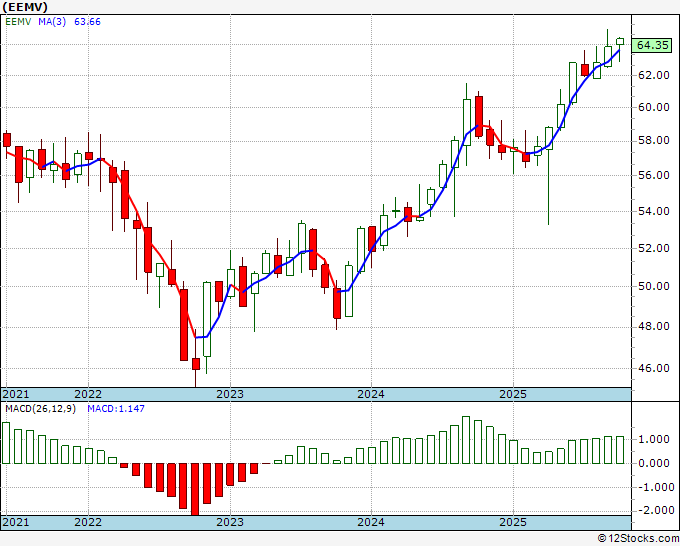This screenshot has height=546, width=680.
Task: Click the 62.00 price axis label
Action: 654,75
